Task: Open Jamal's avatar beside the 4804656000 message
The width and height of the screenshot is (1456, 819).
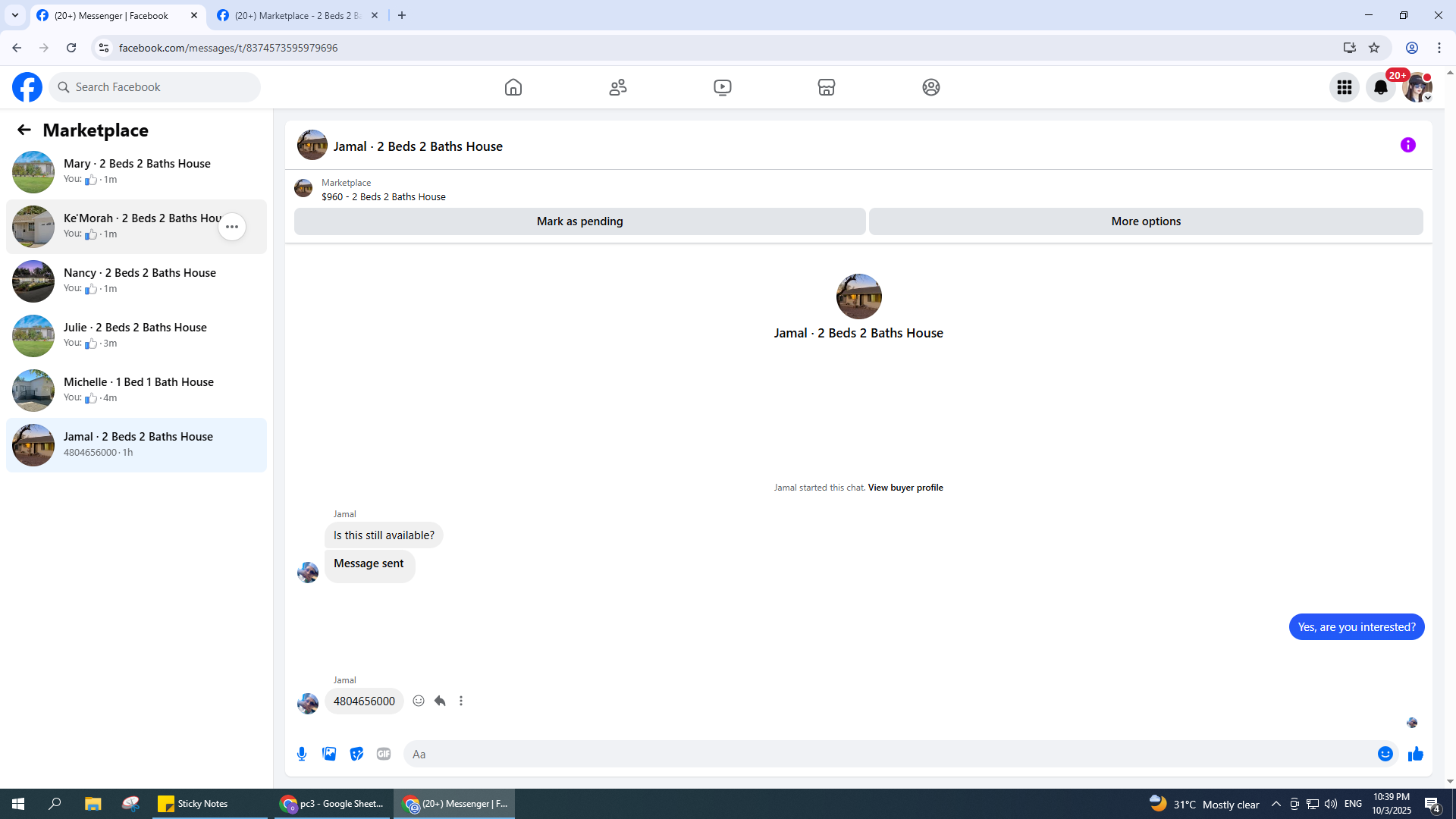Action: click(x=308, y=703)
